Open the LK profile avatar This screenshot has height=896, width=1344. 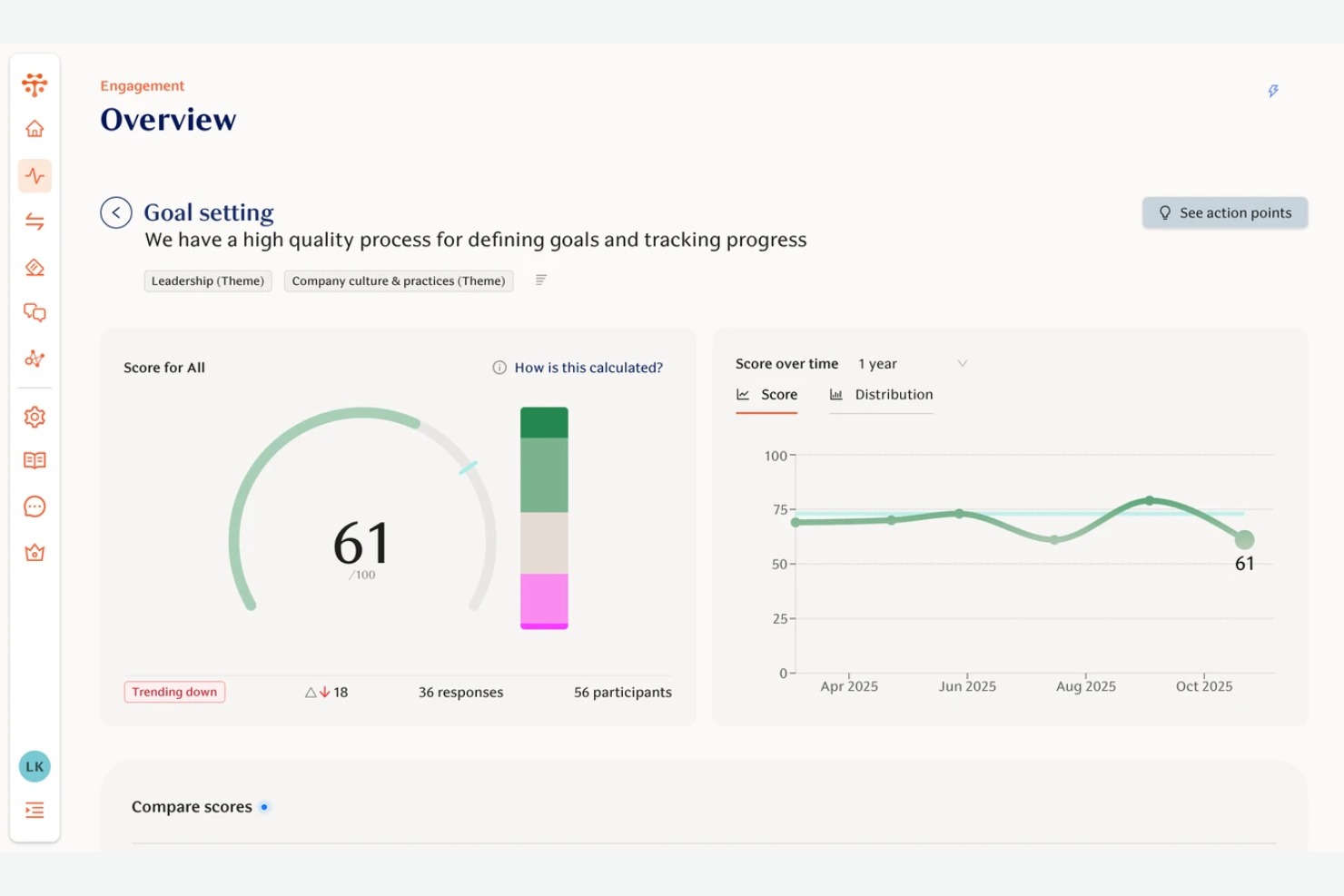(35, 766)
